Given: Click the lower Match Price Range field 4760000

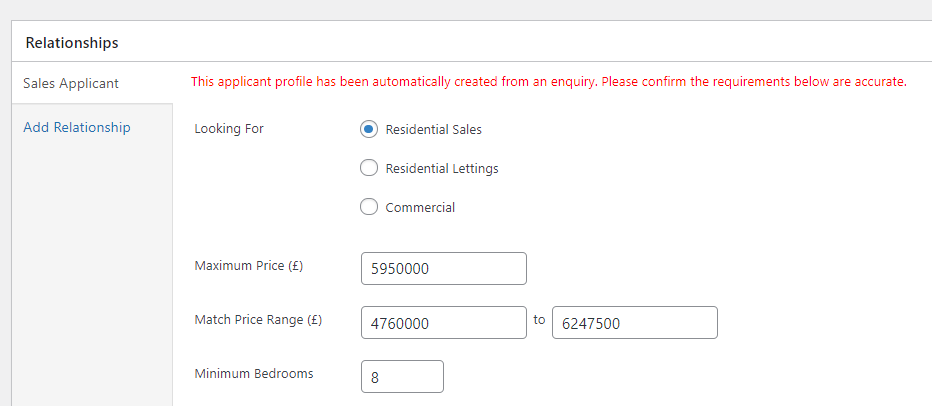Looking at the screenshot, I should pyautogui.click(x=443, y=323).
